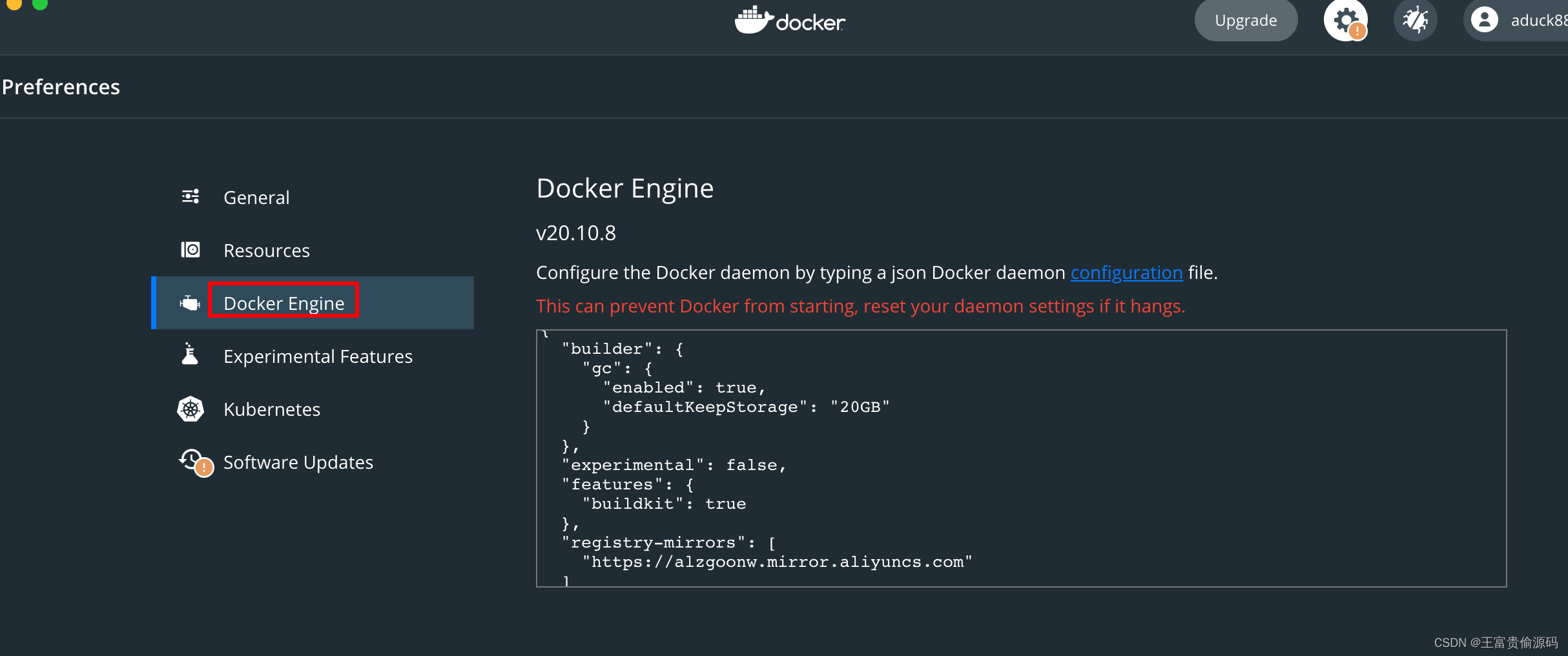Viewport: 1568px width, 656px height.
Task: Click the "features": { line
Action: [x=627, y=484]
